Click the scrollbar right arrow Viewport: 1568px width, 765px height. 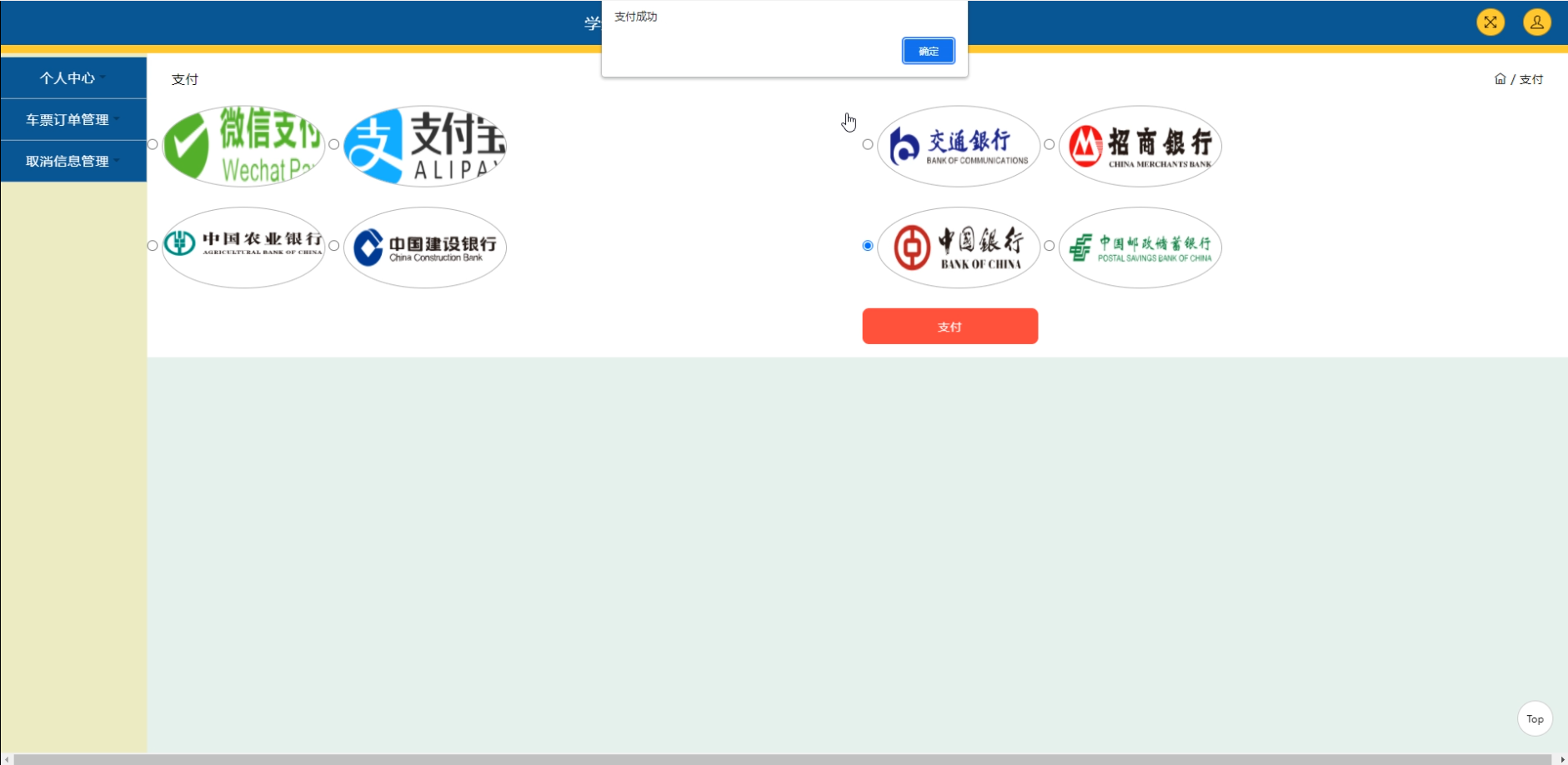point(1561,759)
